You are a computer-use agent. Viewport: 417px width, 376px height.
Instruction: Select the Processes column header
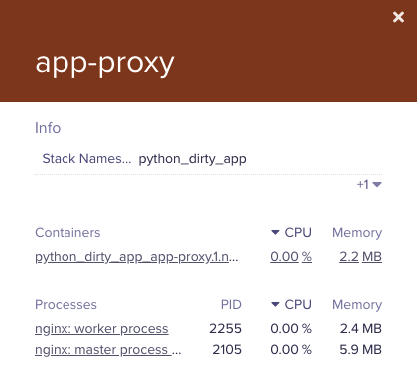[66, 305]
